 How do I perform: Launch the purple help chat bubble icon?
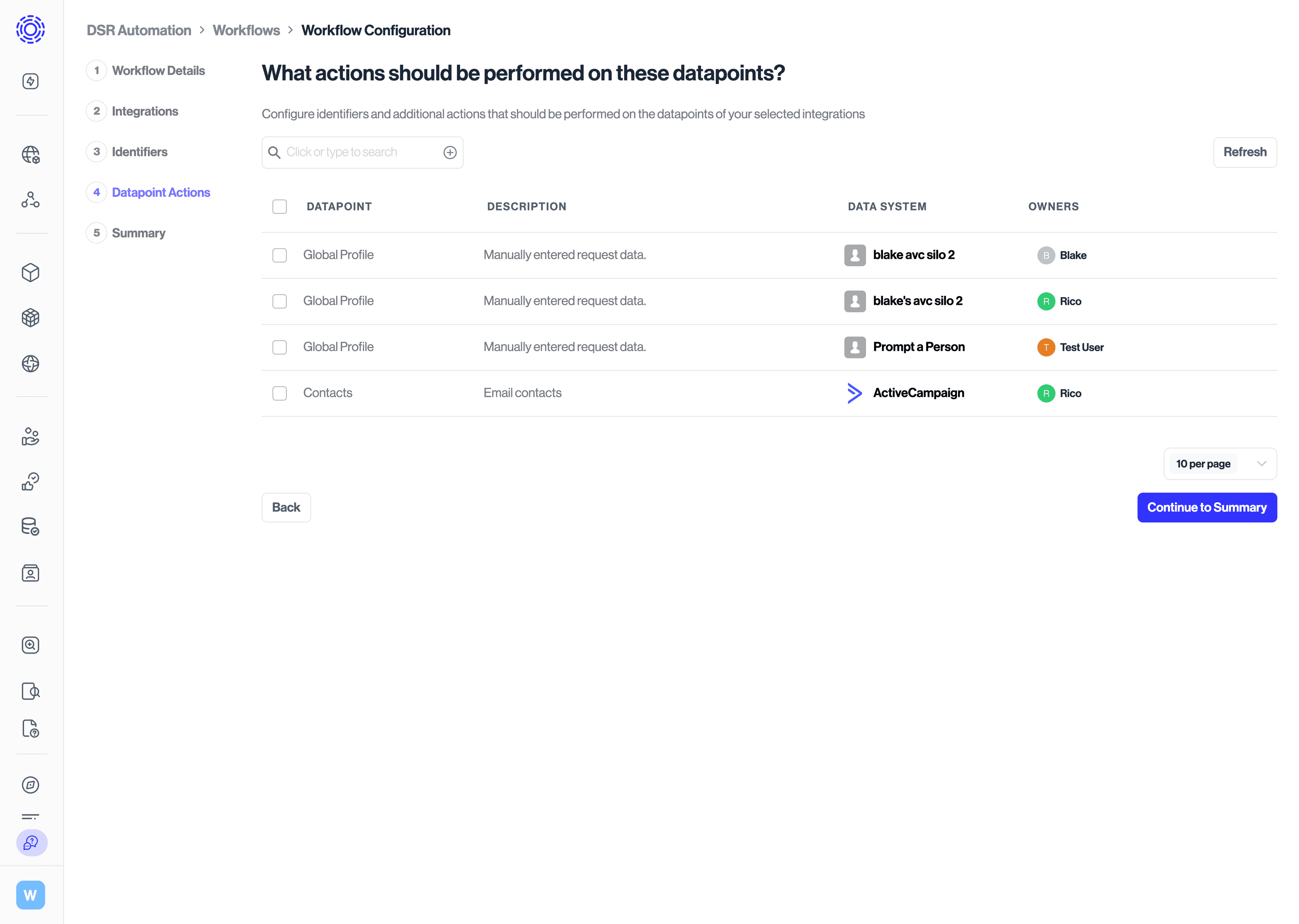[31, 843]
